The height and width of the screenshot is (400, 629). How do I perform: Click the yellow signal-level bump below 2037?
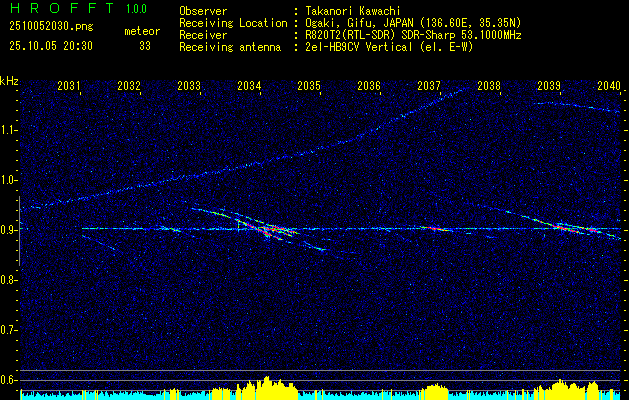(436, 392)
